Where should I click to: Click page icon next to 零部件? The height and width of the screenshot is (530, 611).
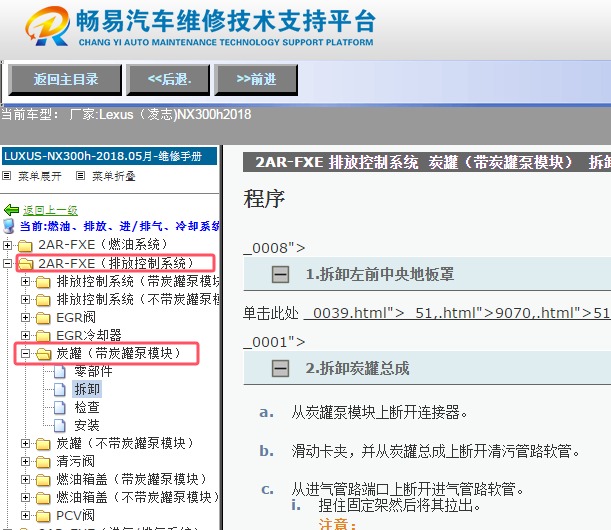click(60, 371)
